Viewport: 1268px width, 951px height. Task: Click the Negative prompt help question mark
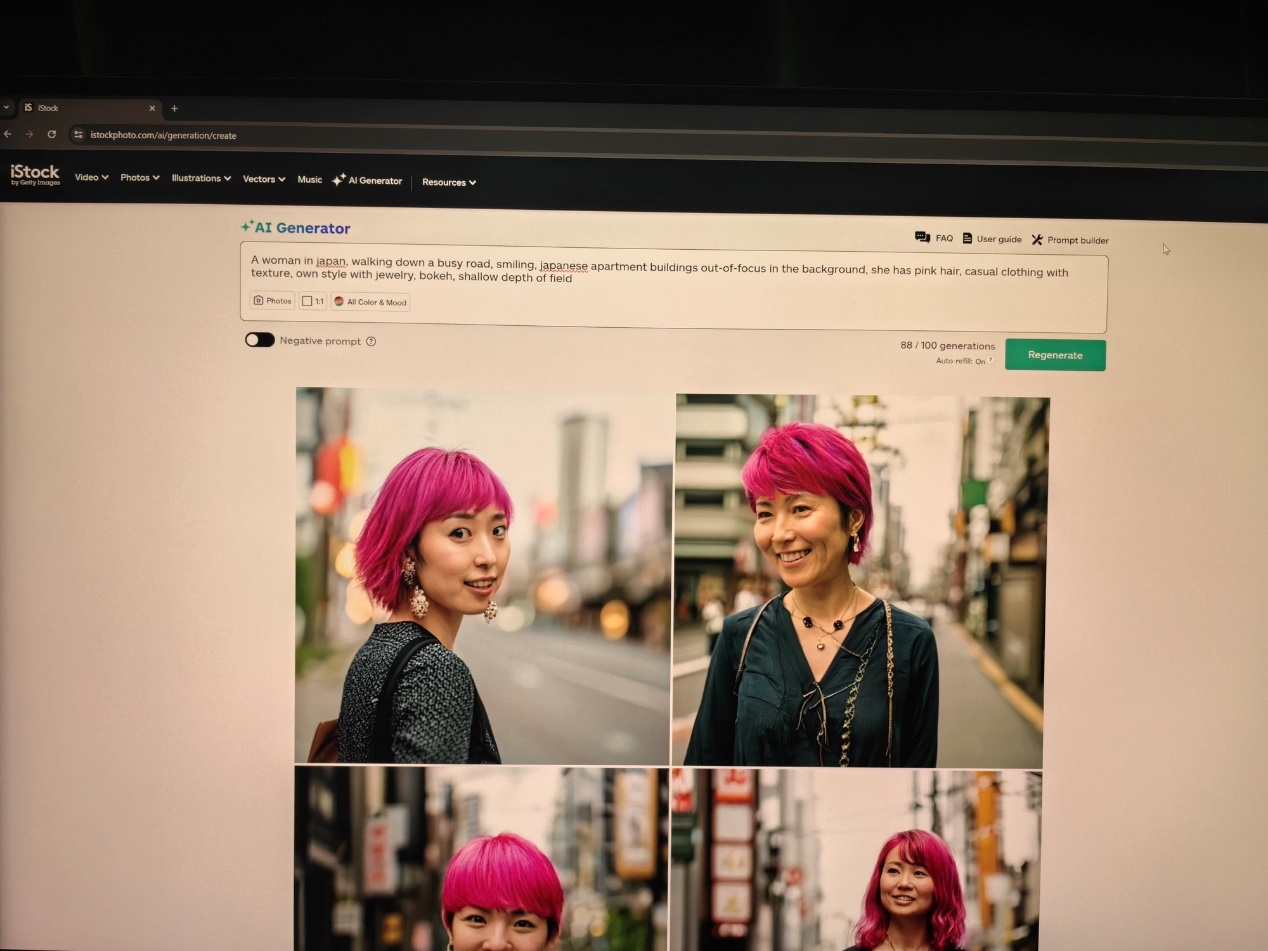click(371, 341)
